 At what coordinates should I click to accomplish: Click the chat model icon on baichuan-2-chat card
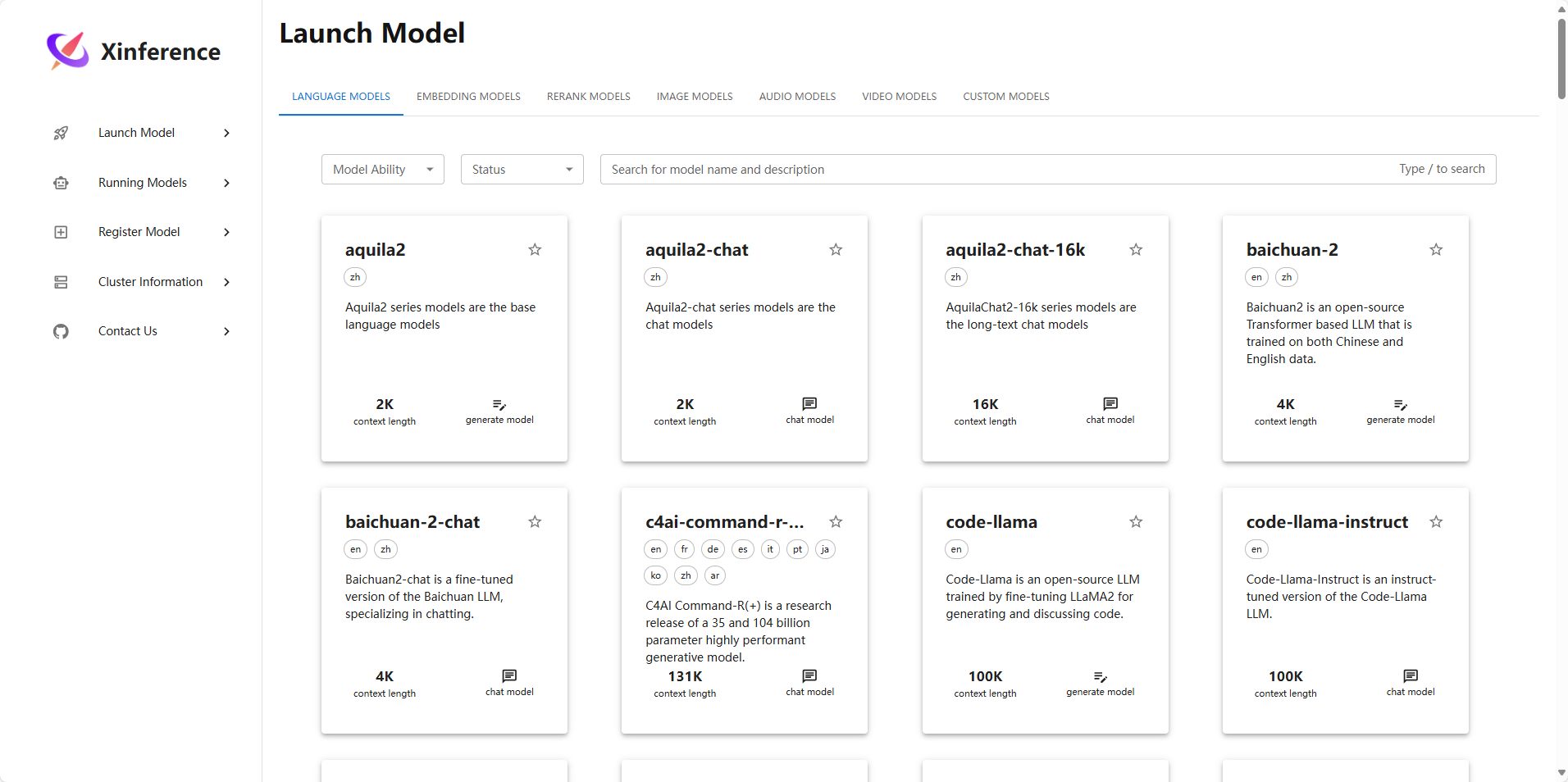click(509, 676)
